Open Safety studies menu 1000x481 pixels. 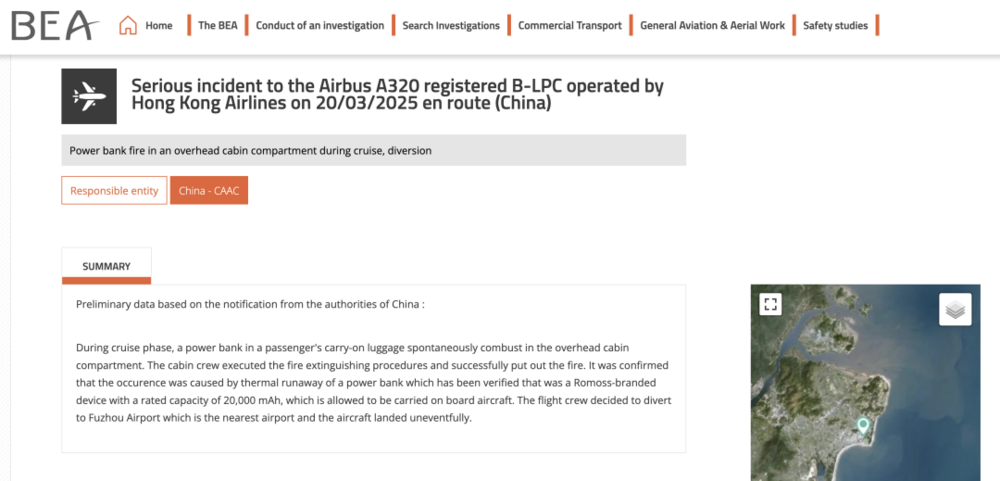[835, 26]
